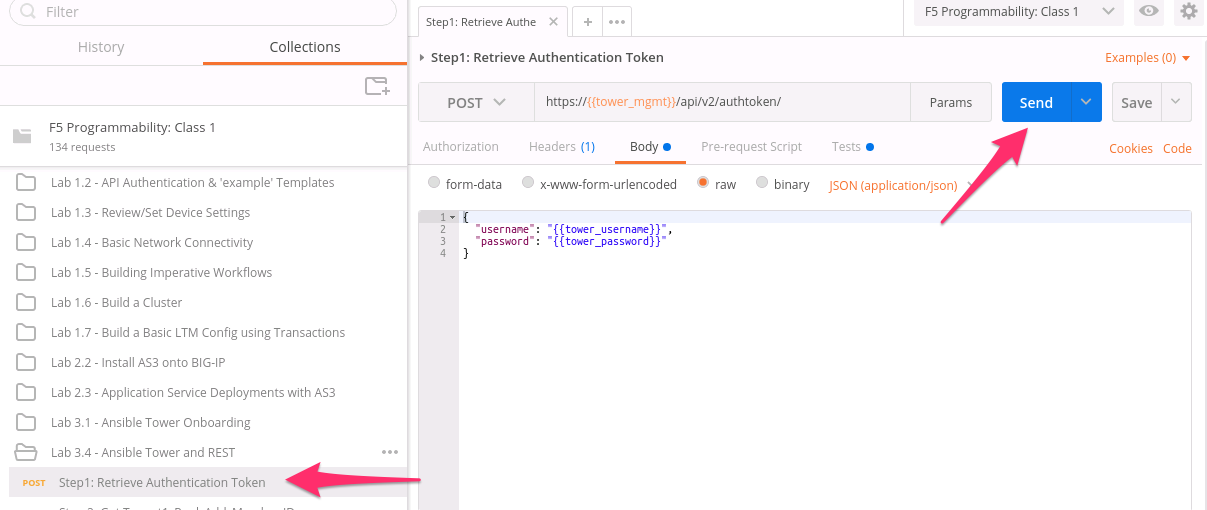Click the search magnifier icon in Filter
1207x510 pixels.
(29, 12)
